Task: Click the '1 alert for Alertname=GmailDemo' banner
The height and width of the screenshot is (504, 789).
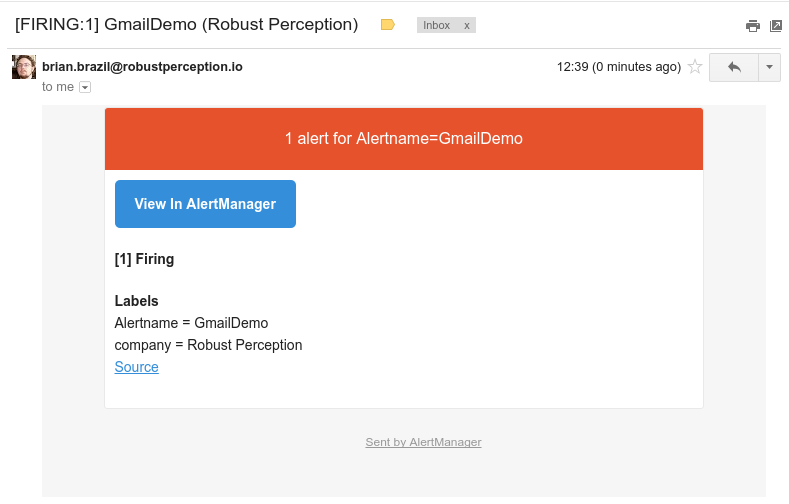Action: click(x=404, y=139)
